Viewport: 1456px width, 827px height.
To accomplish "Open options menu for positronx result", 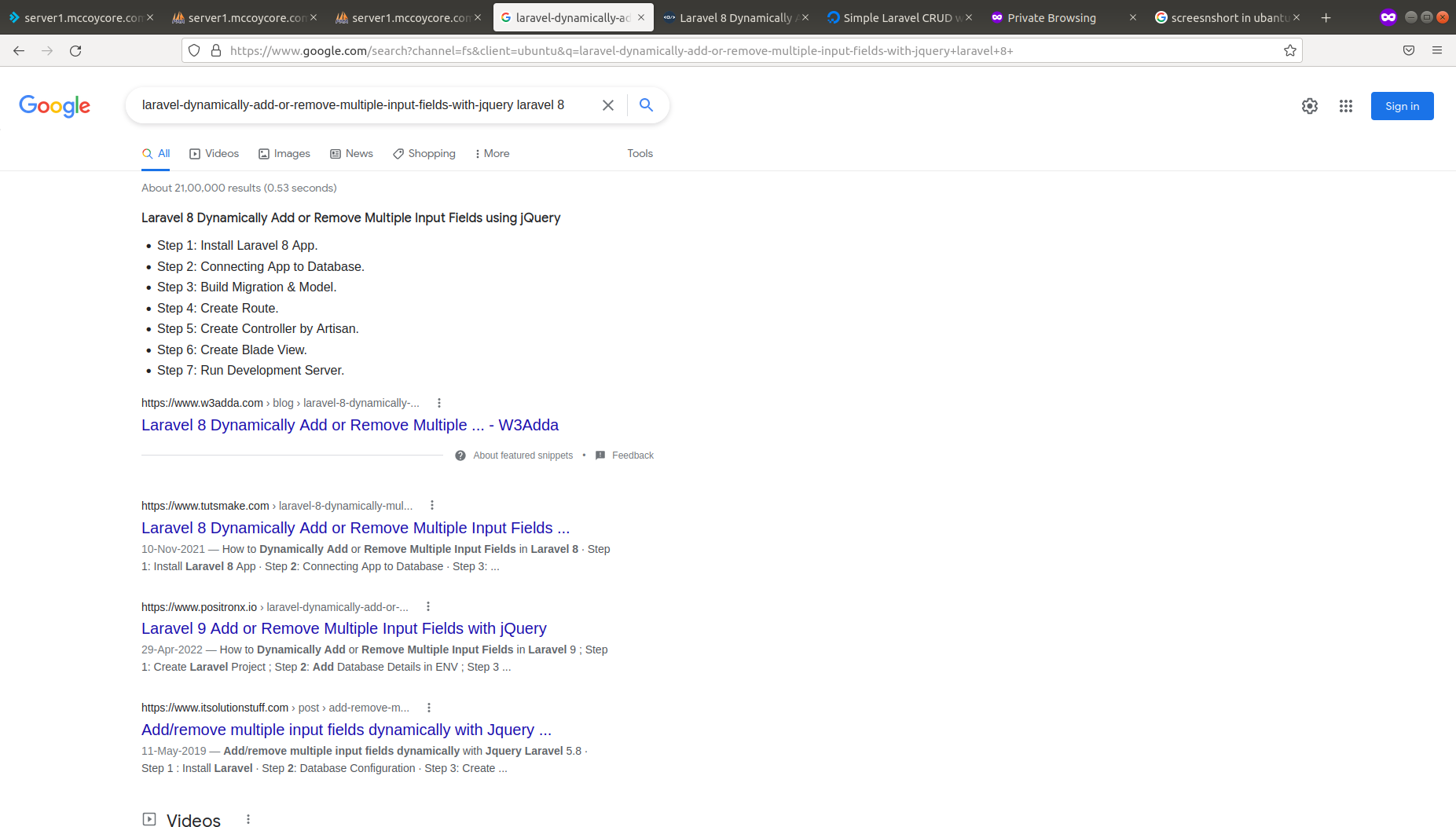I will (428, 607).
